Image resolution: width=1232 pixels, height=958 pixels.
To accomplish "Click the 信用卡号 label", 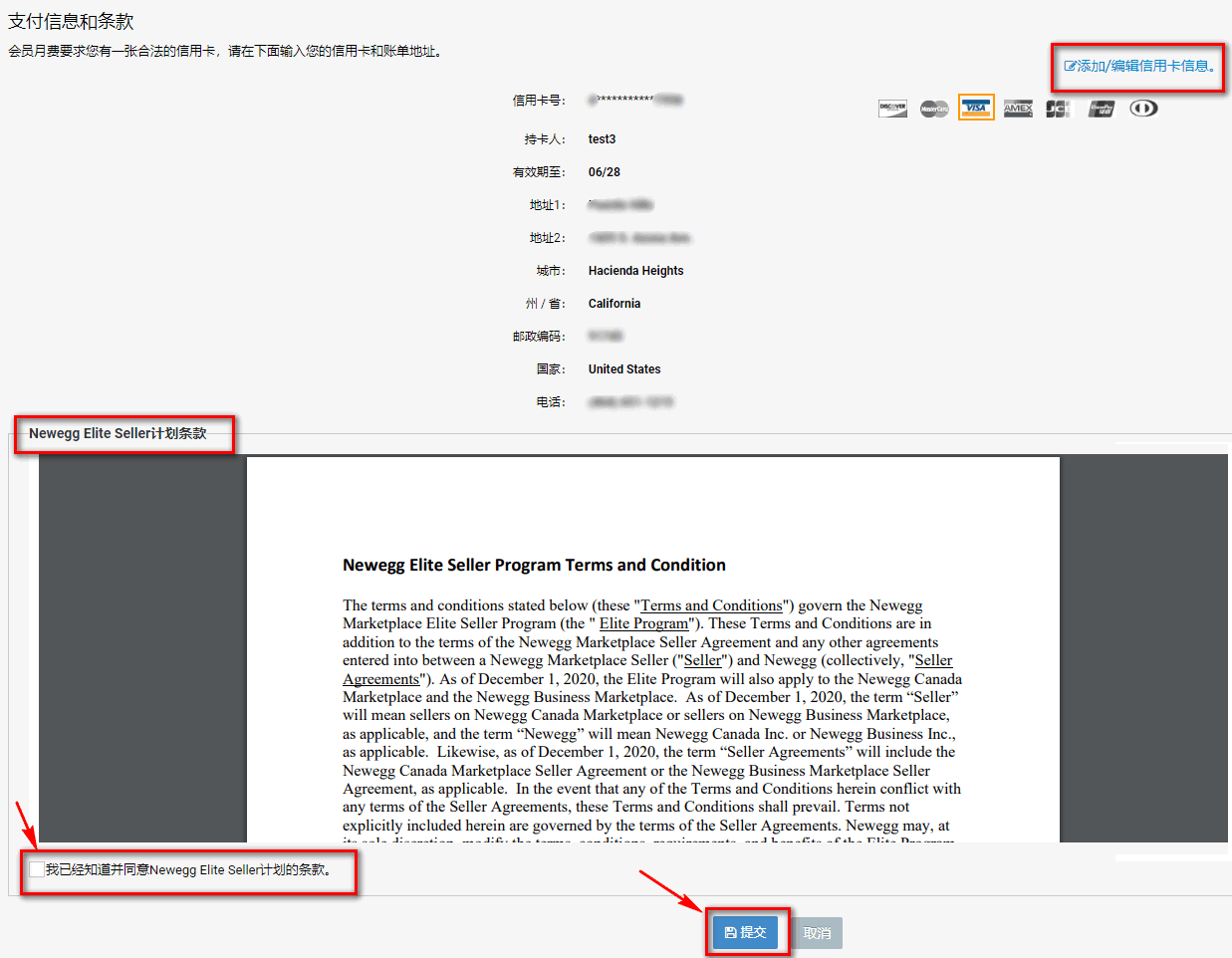I will (x=539, y=101).
